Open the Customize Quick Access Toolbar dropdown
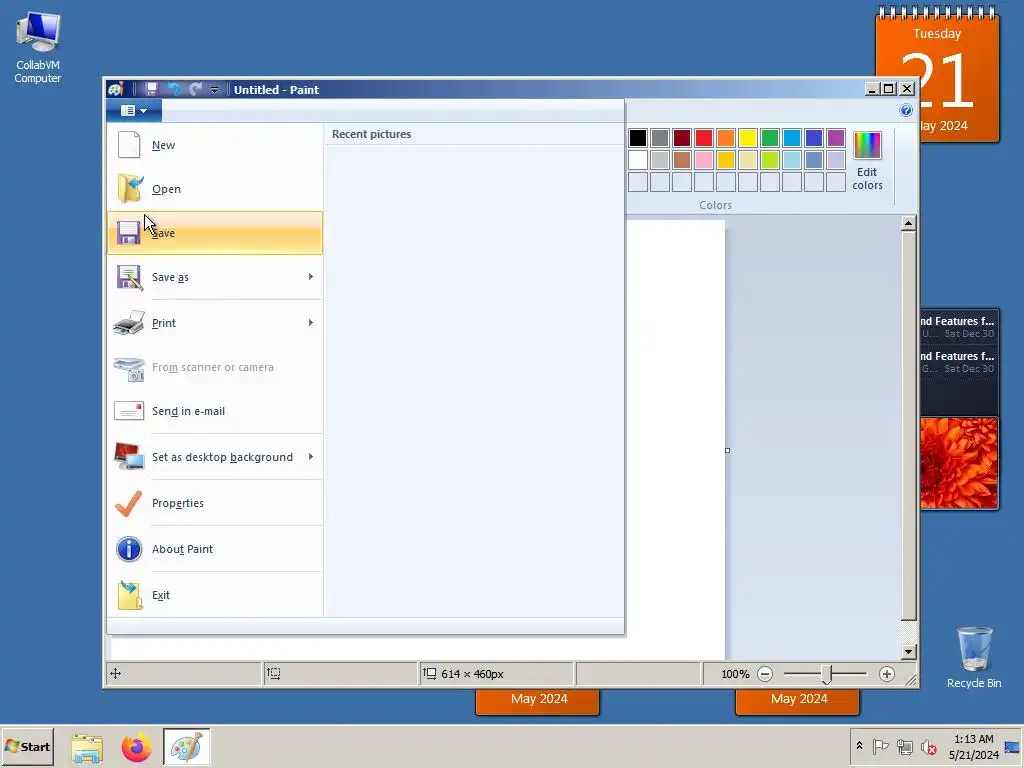Viewport: 1024px width, 768px height. pyautogui.click(x=214, y=89)
